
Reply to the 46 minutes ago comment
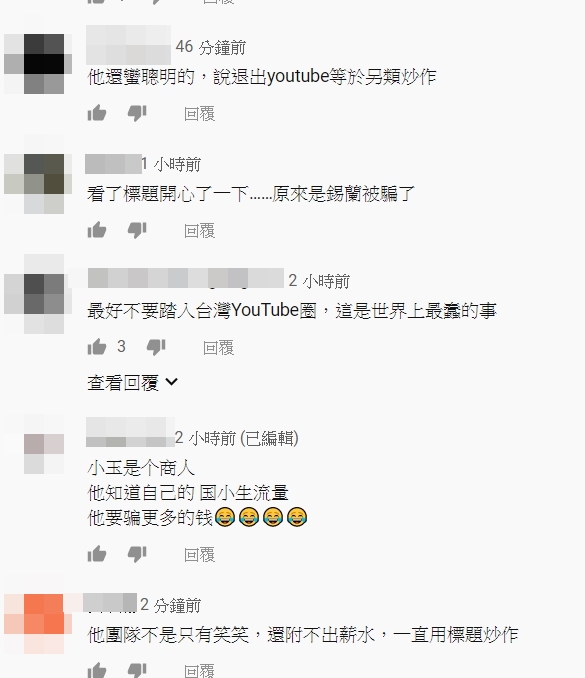tap(199, 114)
